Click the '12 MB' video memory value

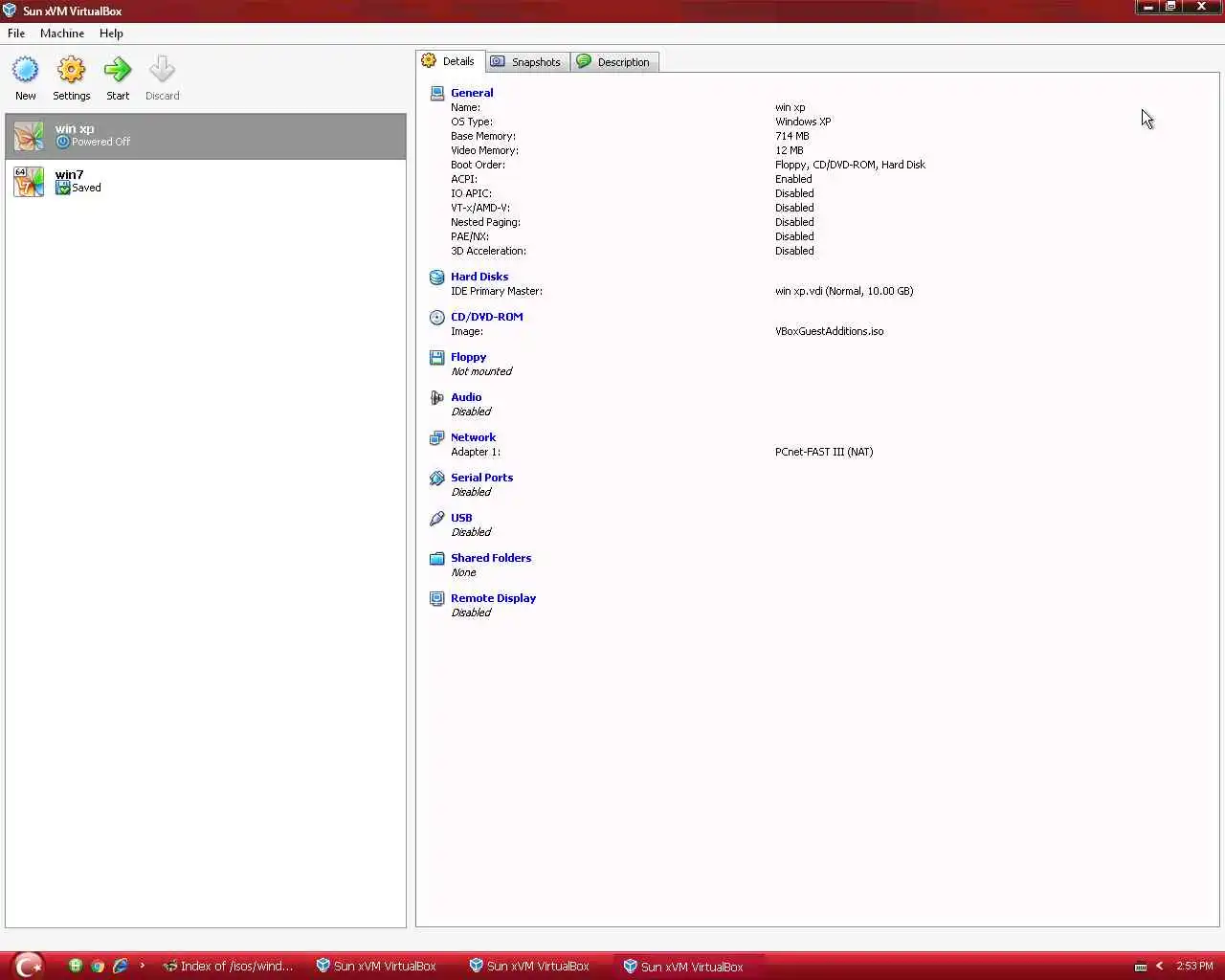[x=790, y=150]
